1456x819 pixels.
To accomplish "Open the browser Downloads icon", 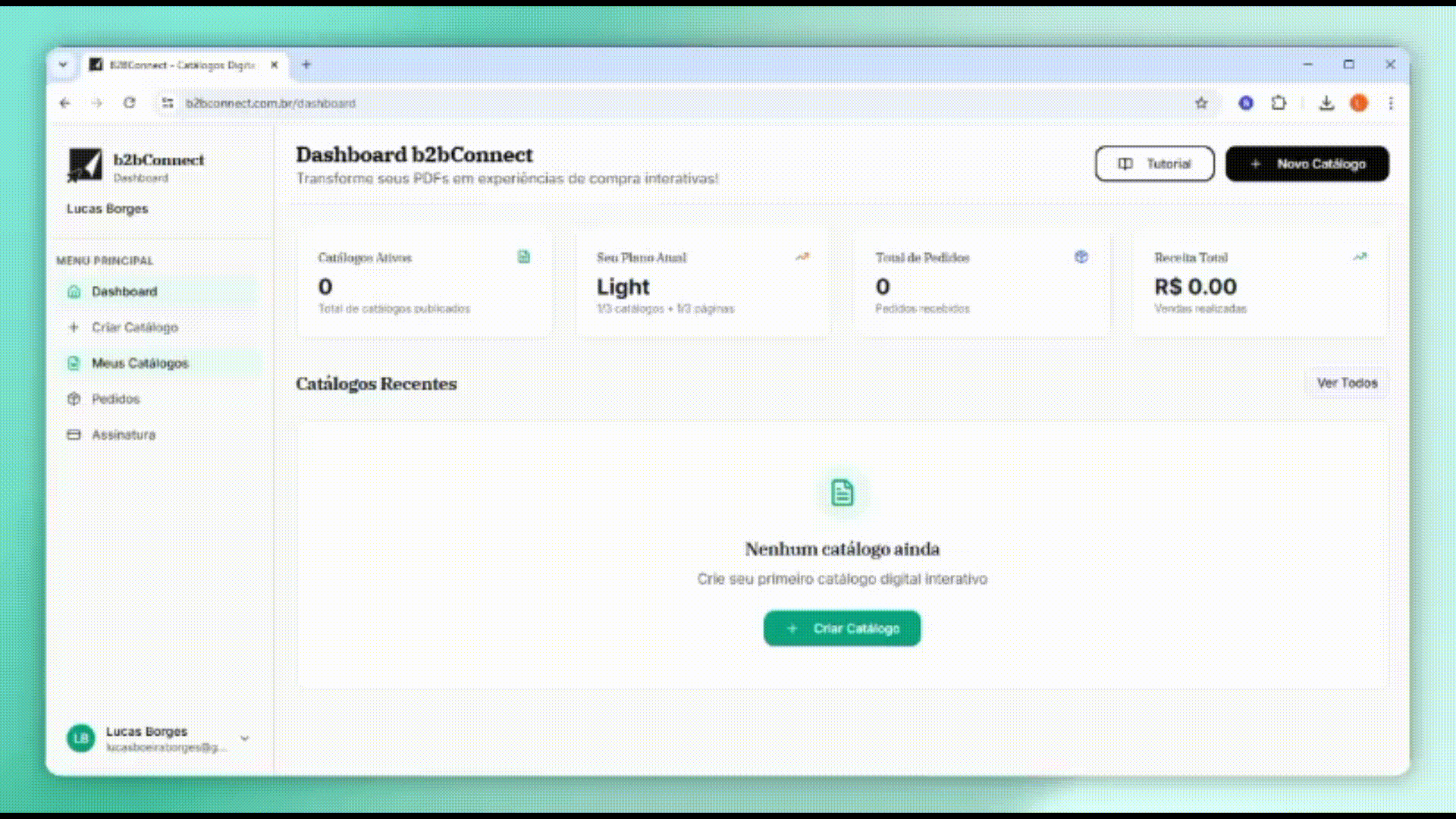I will (1326, 103).
